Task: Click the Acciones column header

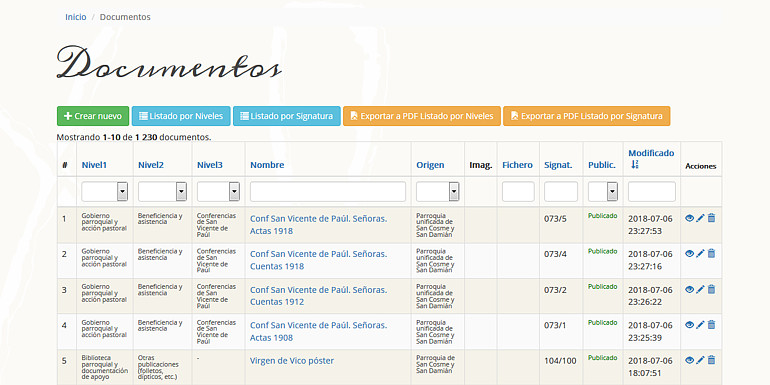Action: click(x=701, y=166)
